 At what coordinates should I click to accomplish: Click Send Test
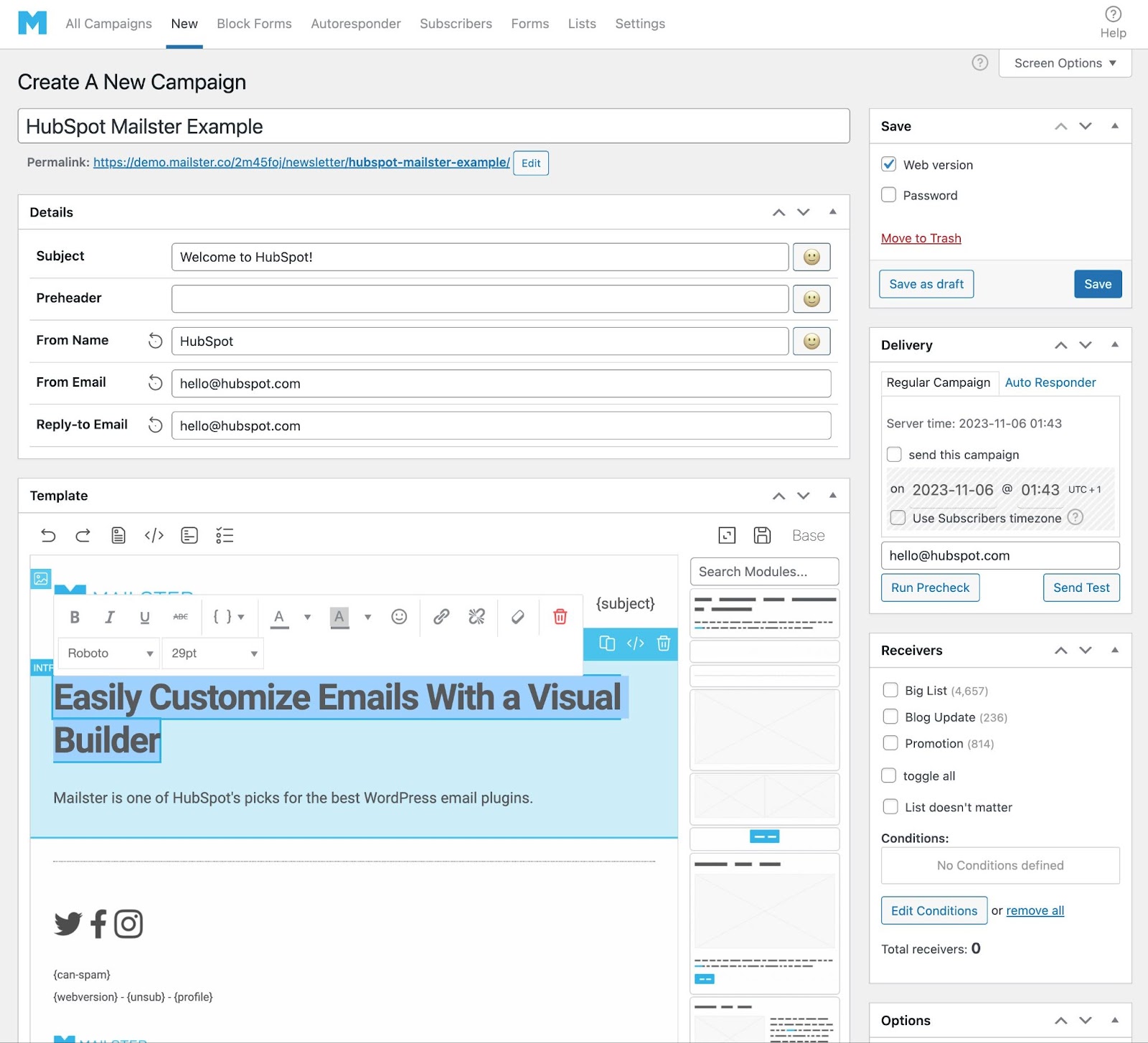pos(1081,587)
